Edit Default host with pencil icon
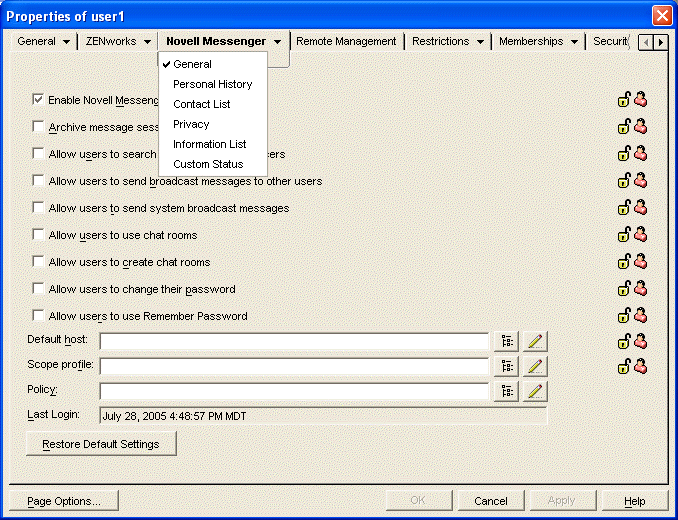678x520 pixels. 535,341
